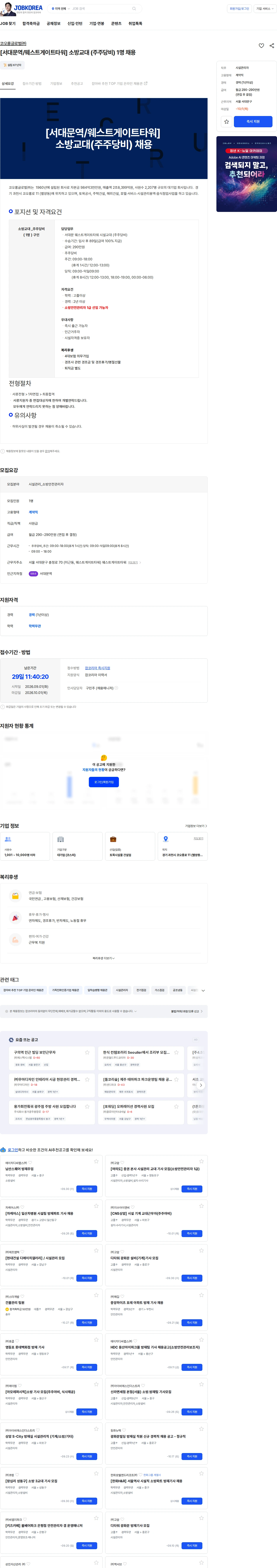277x1568 pixels.
Task: Click the next arrow on the 요즘 뜨는 공고 carousel
Action: [201, 1085]
